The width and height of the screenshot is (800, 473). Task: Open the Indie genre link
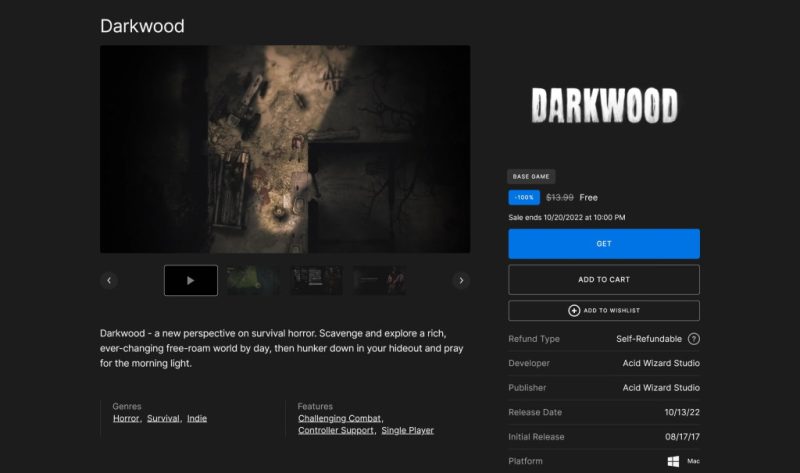point(197,418)
